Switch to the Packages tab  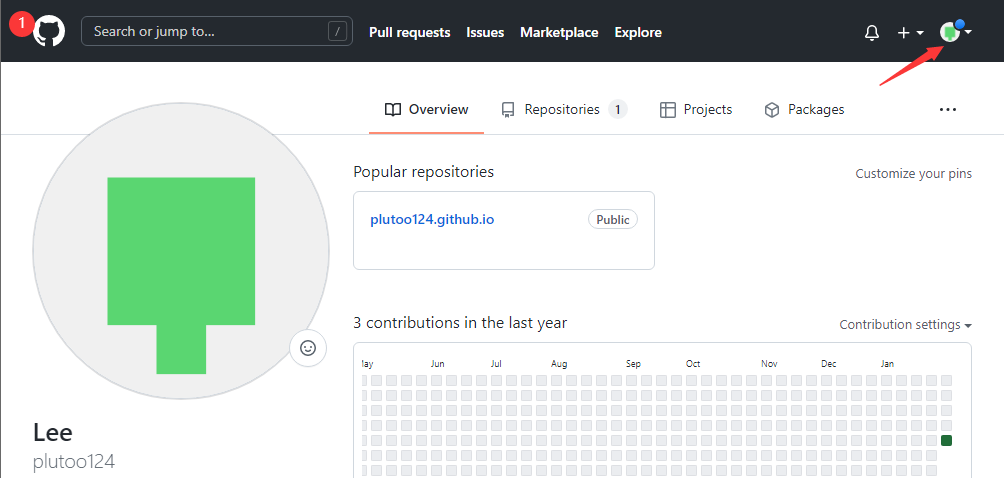804,109
